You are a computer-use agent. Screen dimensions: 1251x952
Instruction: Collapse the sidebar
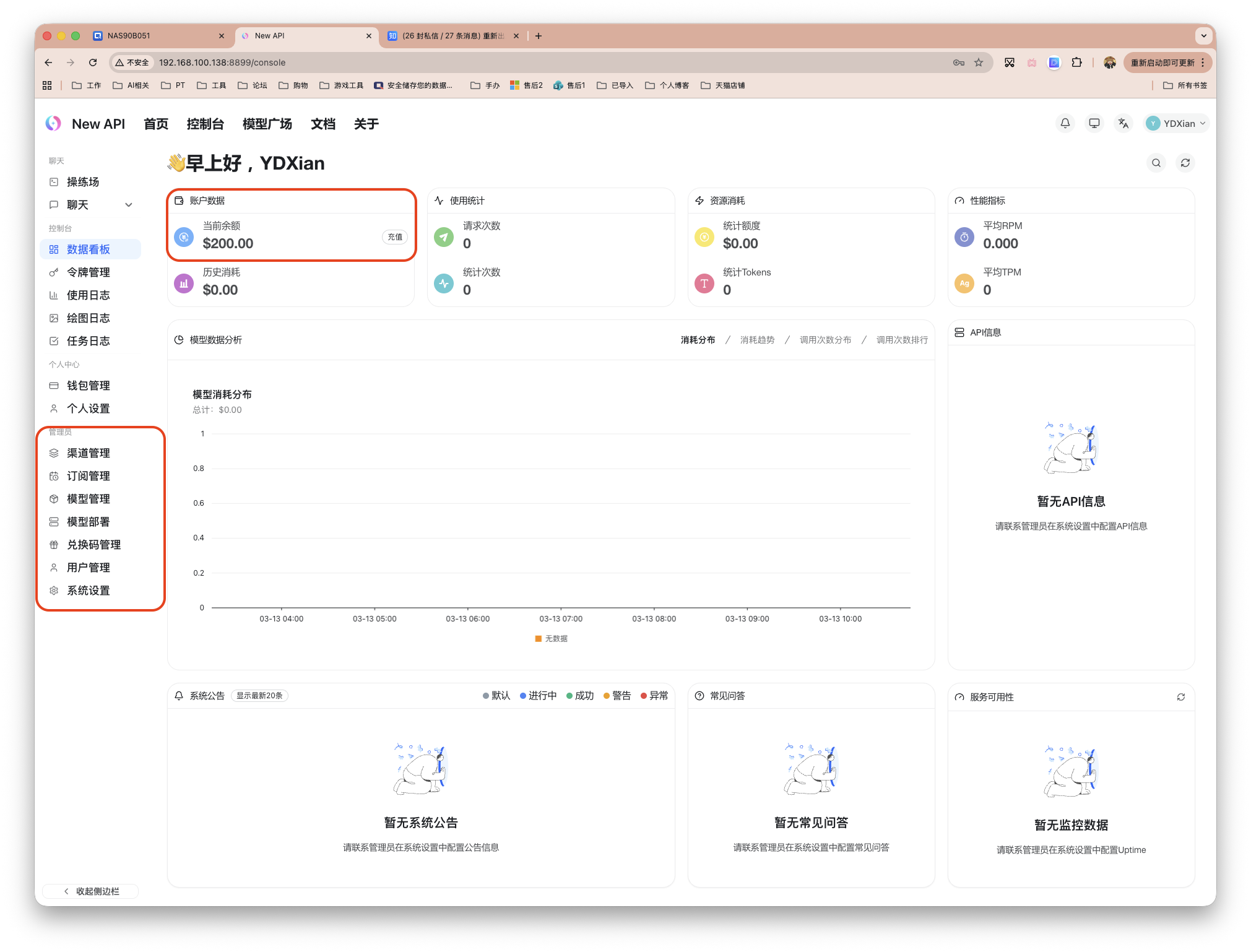coord(91,891)
